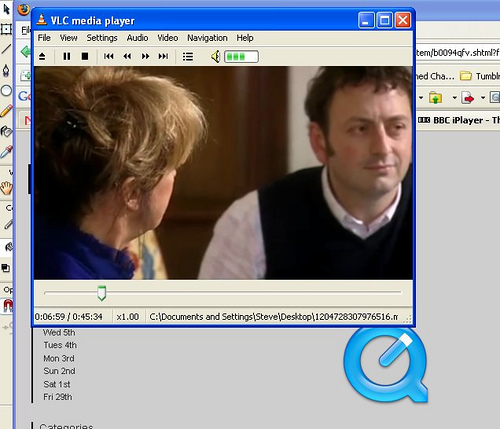Open the VLC Help menu

pyautogui.click(x=245, y=38)
